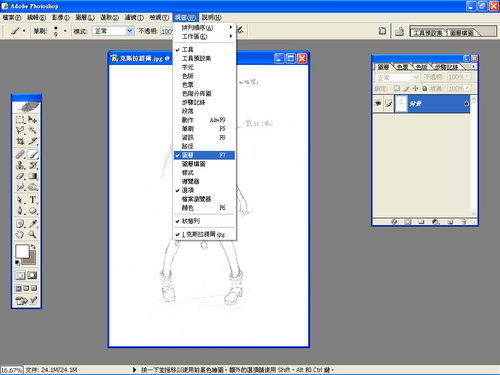This screenshot has height=375, width=500.
Task: Select the Zoom tool
Action: (x=33, y=235)
